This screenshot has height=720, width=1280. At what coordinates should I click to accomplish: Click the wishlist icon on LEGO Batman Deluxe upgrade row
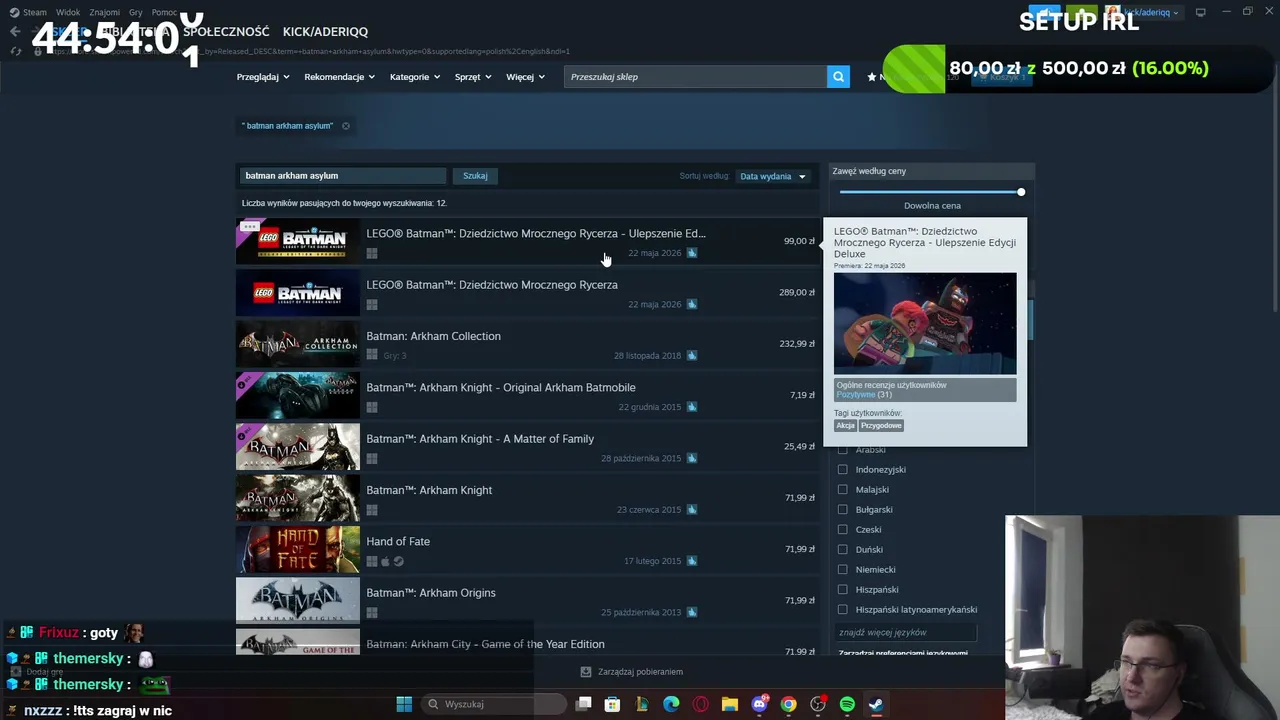pyautogui.click(x=692, y=253)
